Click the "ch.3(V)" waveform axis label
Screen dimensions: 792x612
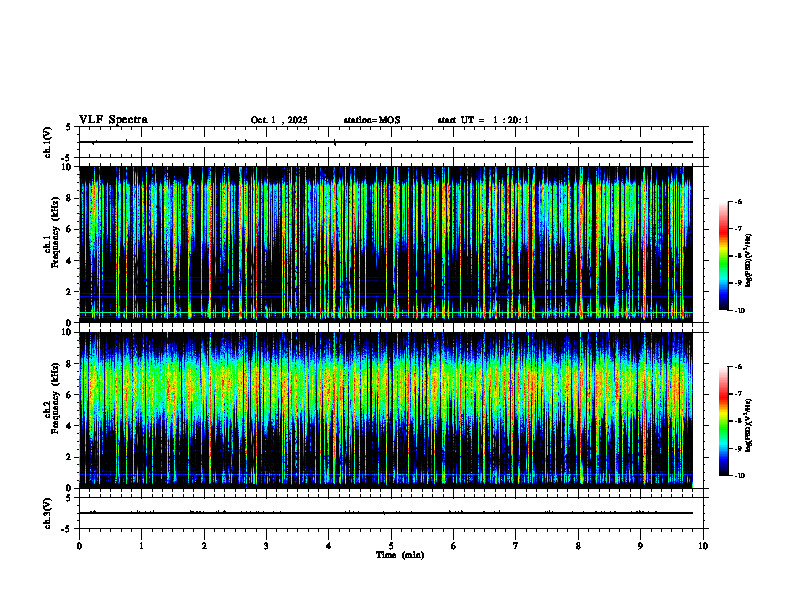point(47,513)
